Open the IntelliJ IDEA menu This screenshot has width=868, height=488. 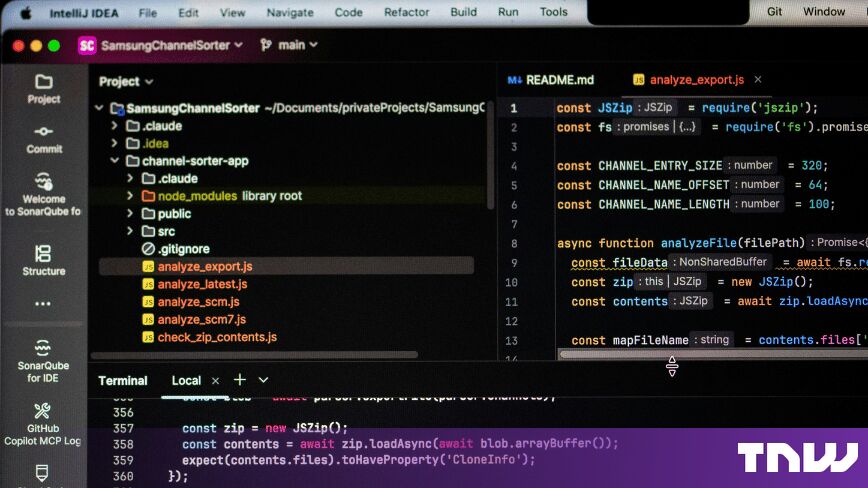point(84,13)
